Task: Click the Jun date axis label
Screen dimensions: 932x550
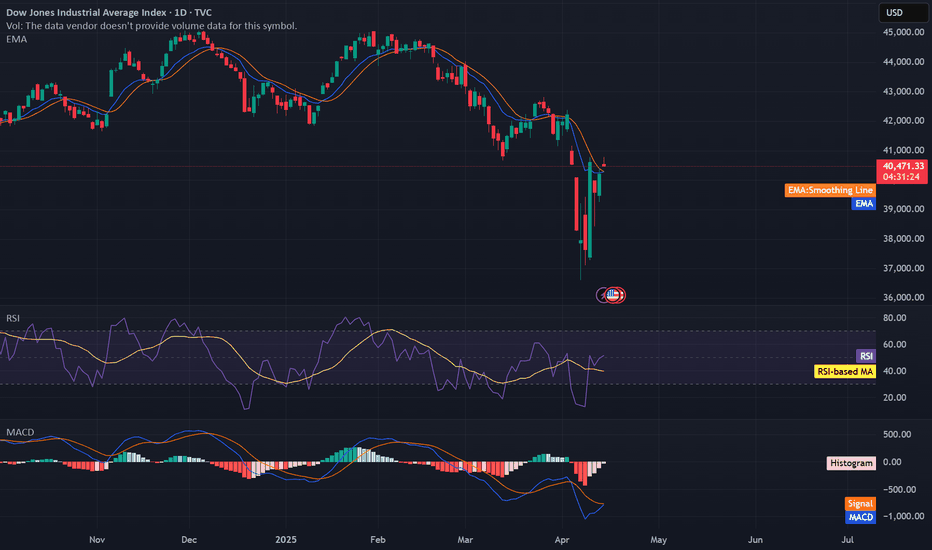Action: (755, 540)
